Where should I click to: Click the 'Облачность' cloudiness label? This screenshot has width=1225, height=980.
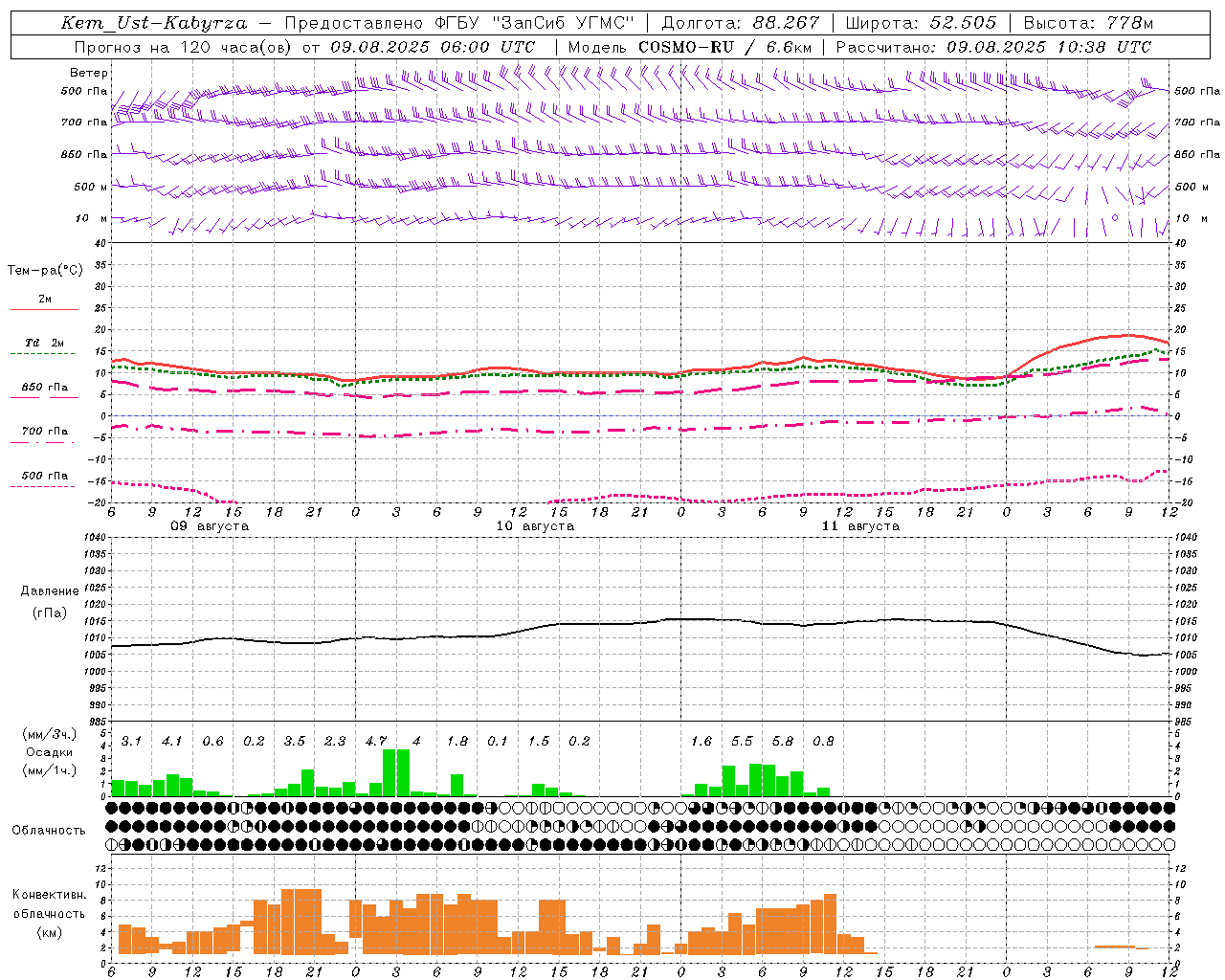[x=49, y=831]
